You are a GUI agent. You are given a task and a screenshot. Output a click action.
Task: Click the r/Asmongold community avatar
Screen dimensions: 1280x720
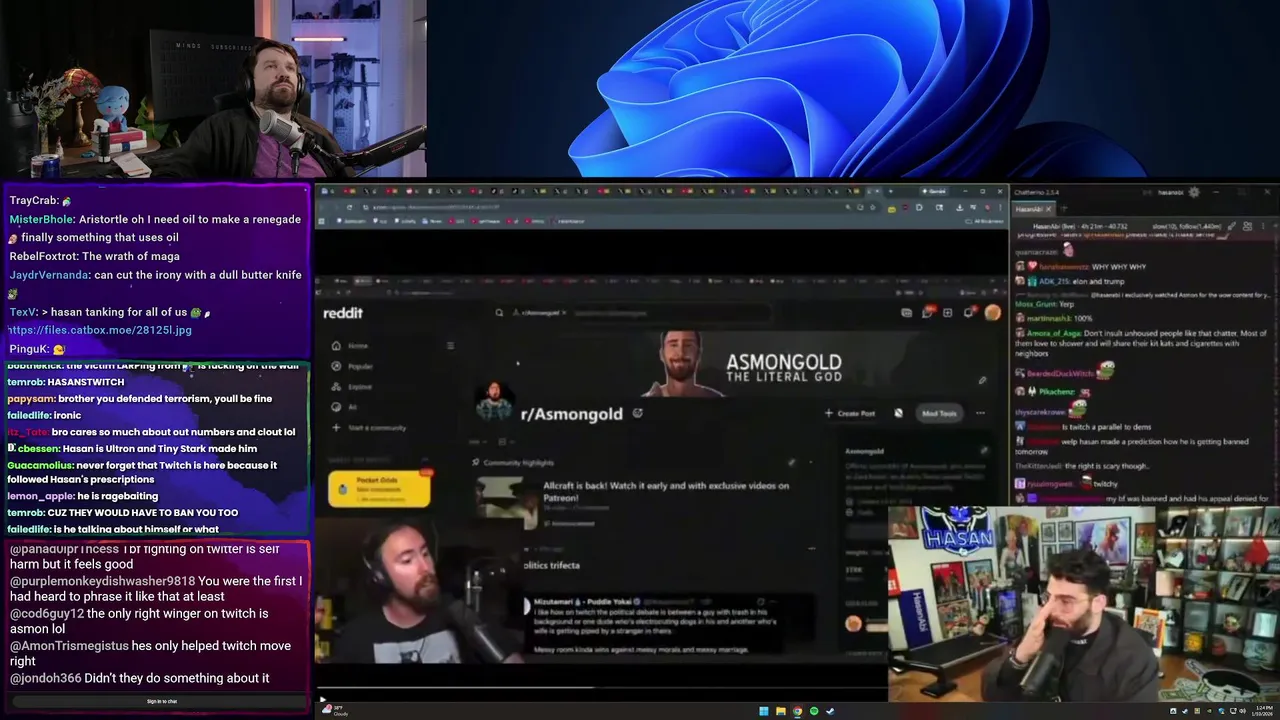(x=494, y=401)
